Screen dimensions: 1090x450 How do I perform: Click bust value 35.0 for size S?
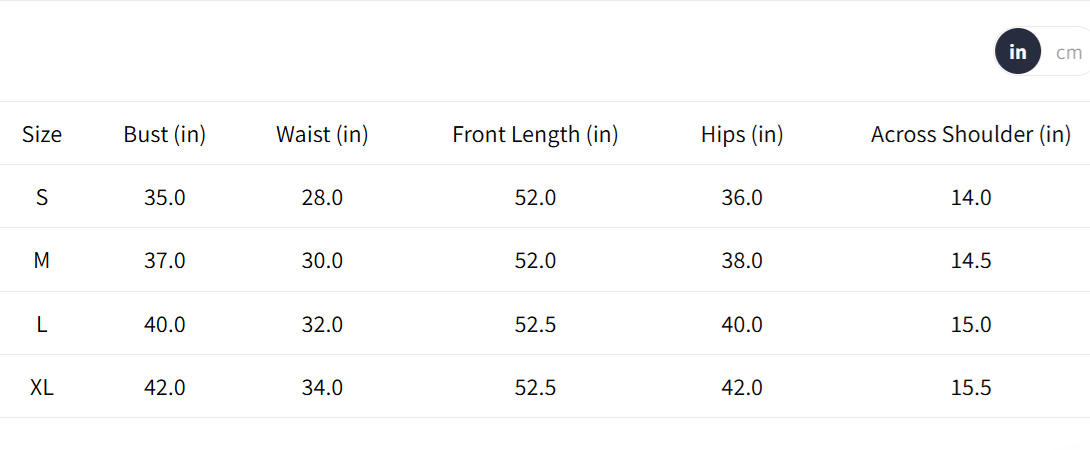pyautogui.click(x=165, y=198)
